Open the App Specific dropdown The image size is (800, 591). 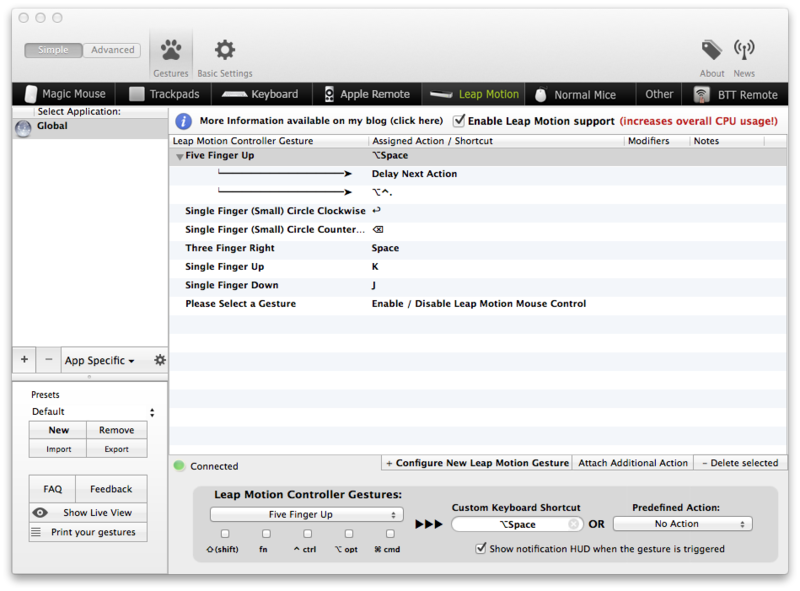100,360
